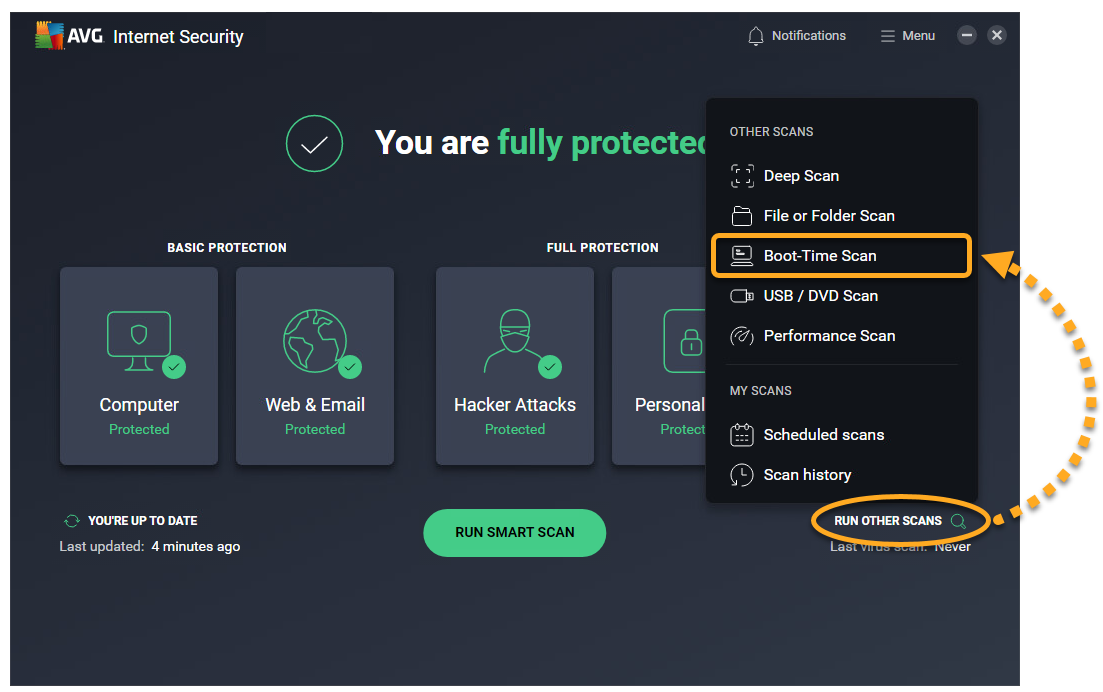Click the File or Folder Scan icon
Screen dimensions: 1103x692
tap(742, 216)
